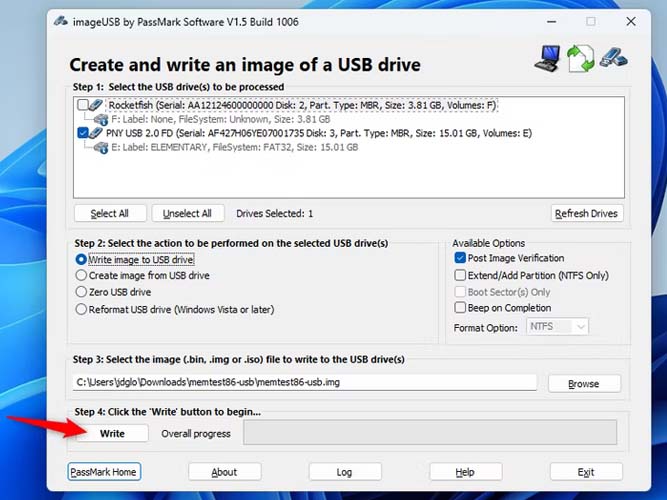The width and height of the screenshot is (667, 500).
Task: Click the imageUSB title bar app icon
Action: pos(61,21)
